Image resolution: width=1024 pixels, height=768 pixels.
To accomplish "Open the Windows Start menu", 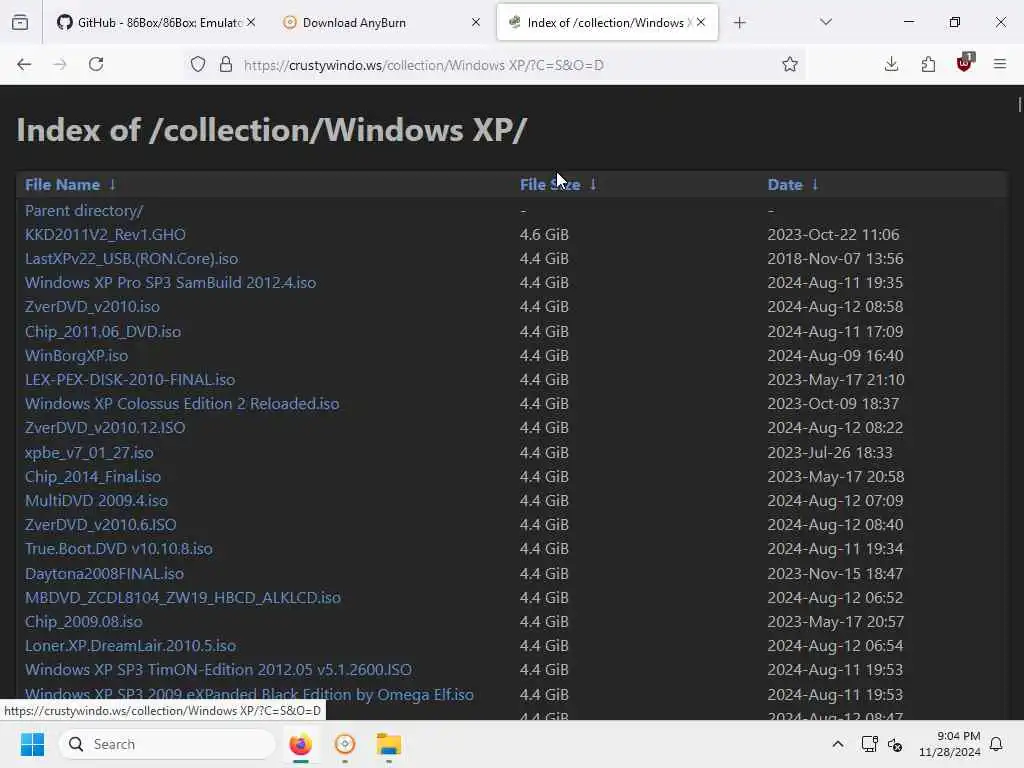I will click(32, 744).
